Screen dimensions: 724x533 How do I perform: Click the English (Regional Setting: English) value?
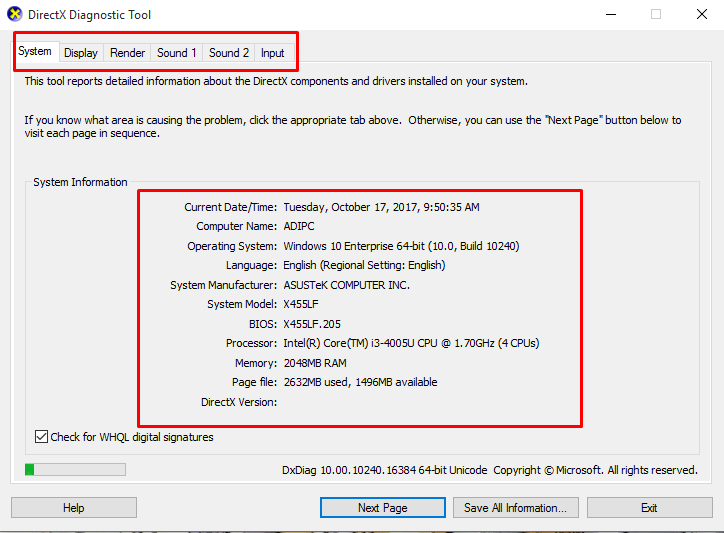point(364,265)
